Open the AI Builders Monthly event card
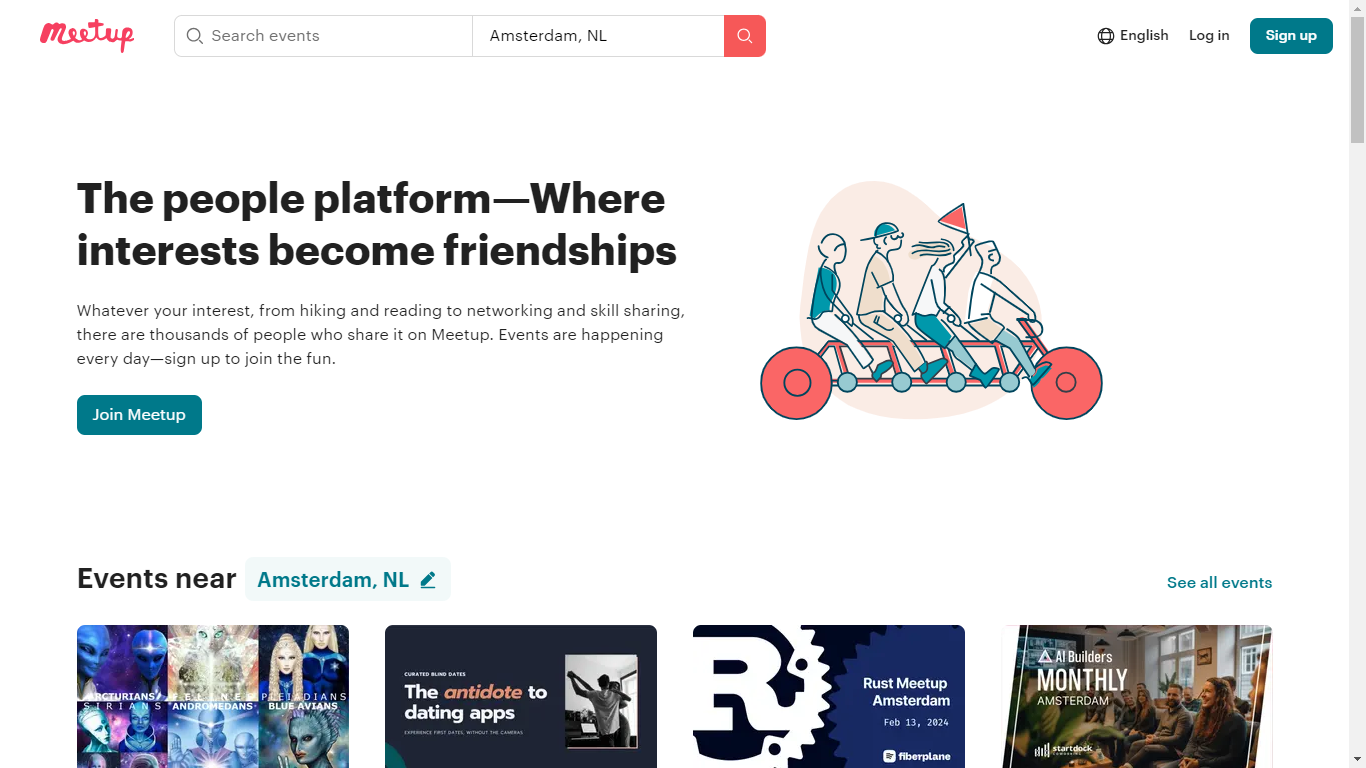This screenshot has width=1366, height=768. [1137, 697]
